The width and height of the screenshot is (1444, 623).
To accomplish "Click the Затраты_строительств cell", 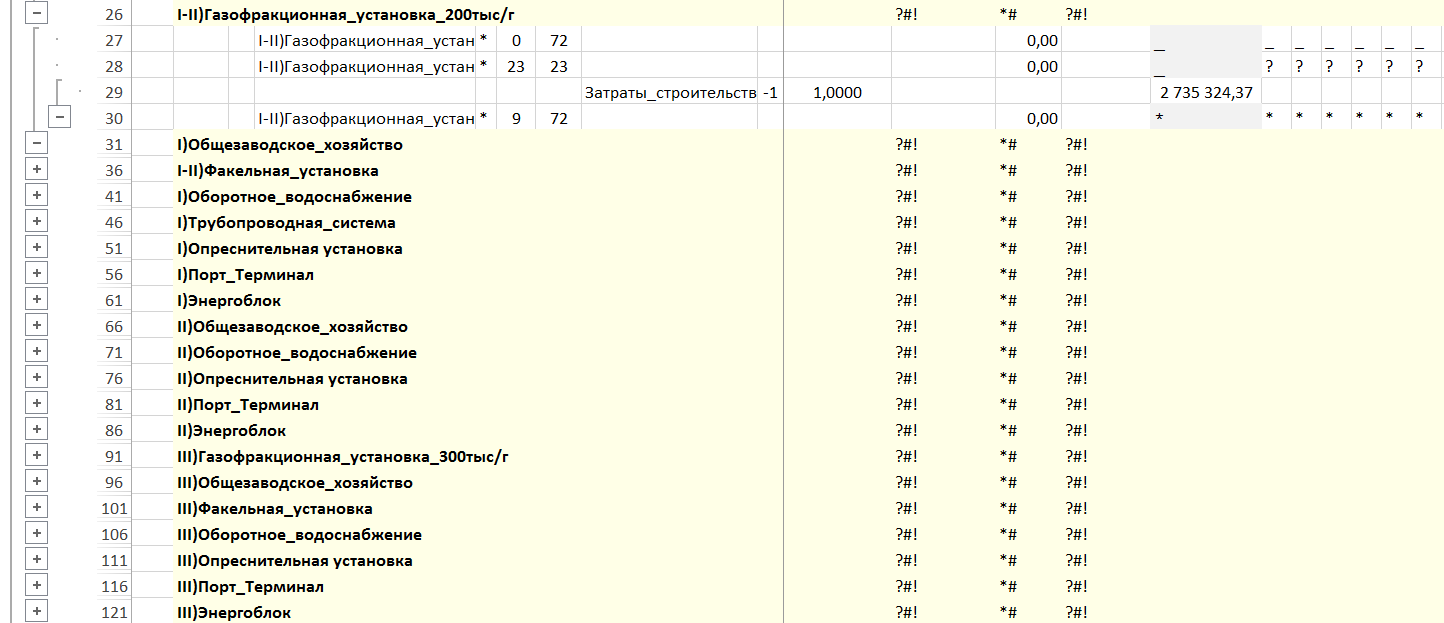I will pos(669,92).
